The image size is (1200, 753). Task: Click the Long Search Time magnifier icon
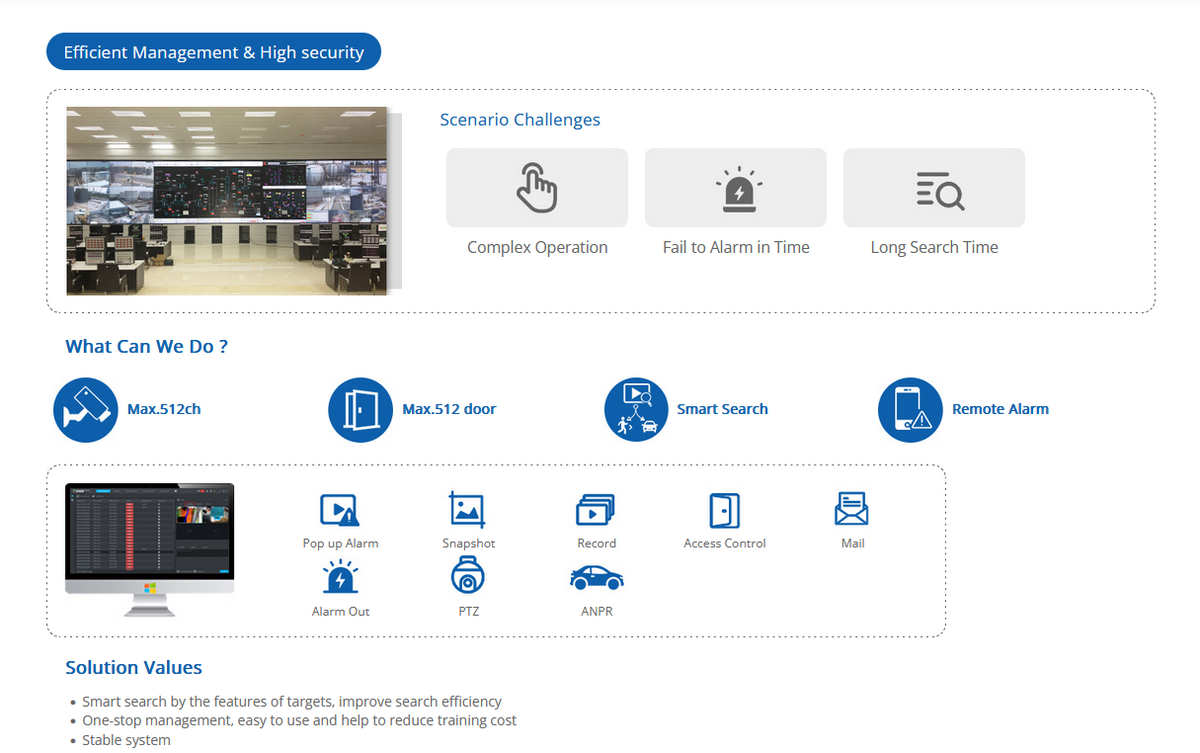pyautogui.click(x=940, y=189)
